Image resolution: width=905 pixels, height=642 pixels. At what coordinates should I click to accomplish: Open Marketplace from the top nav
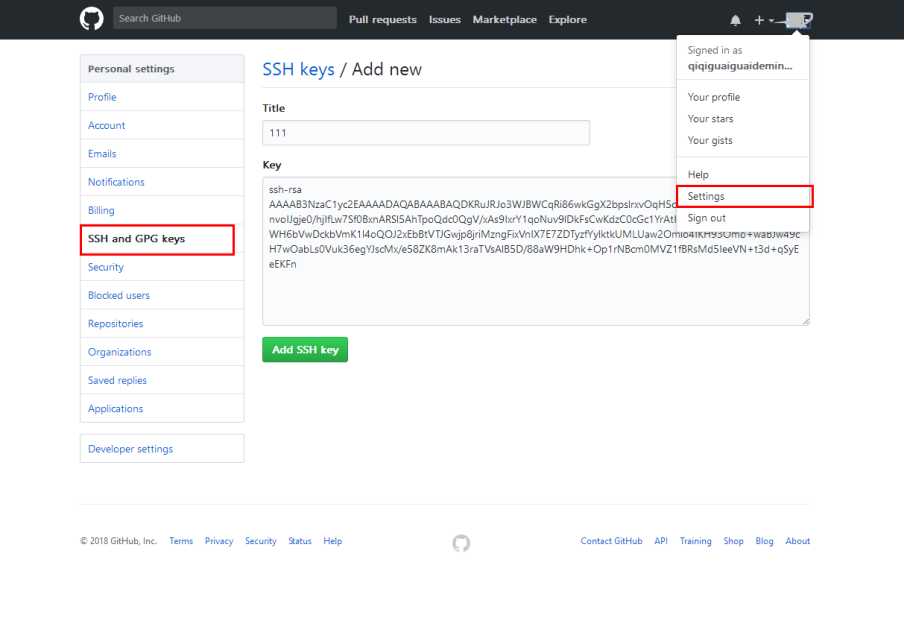504,20
